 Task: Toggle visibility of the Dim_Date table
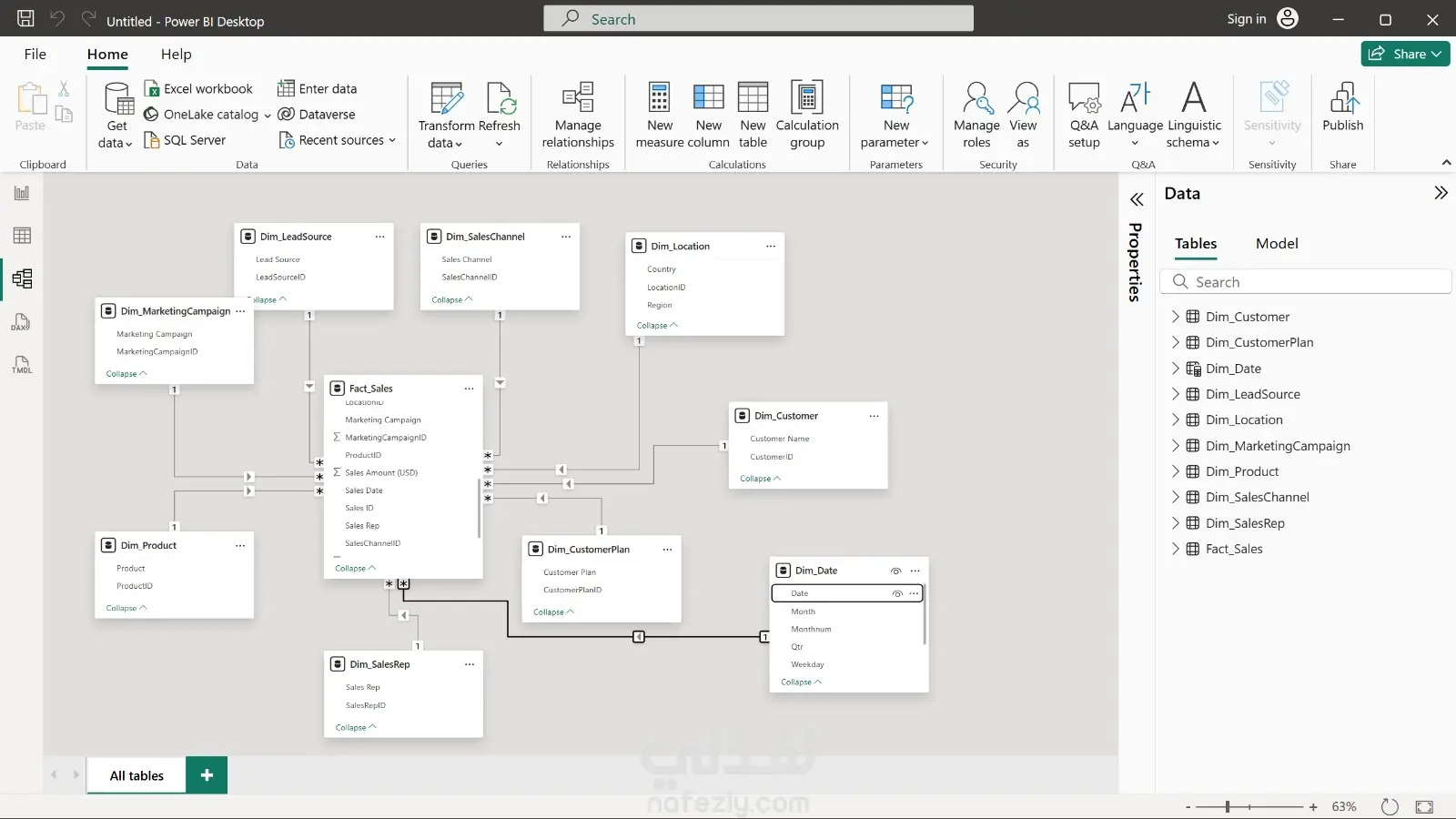(895, 571)
